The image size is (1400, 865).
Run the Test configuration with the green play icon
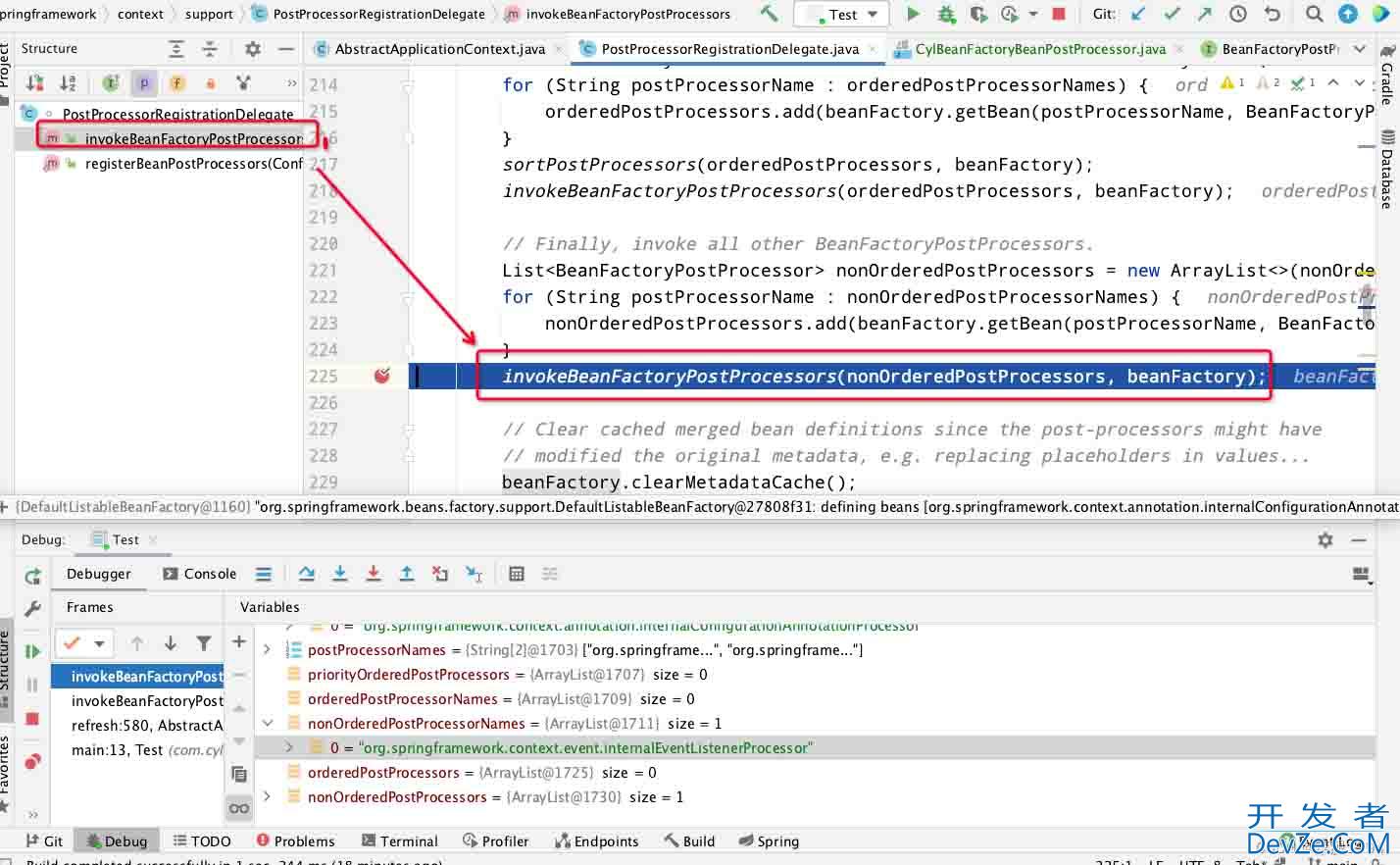pos(913,14)
